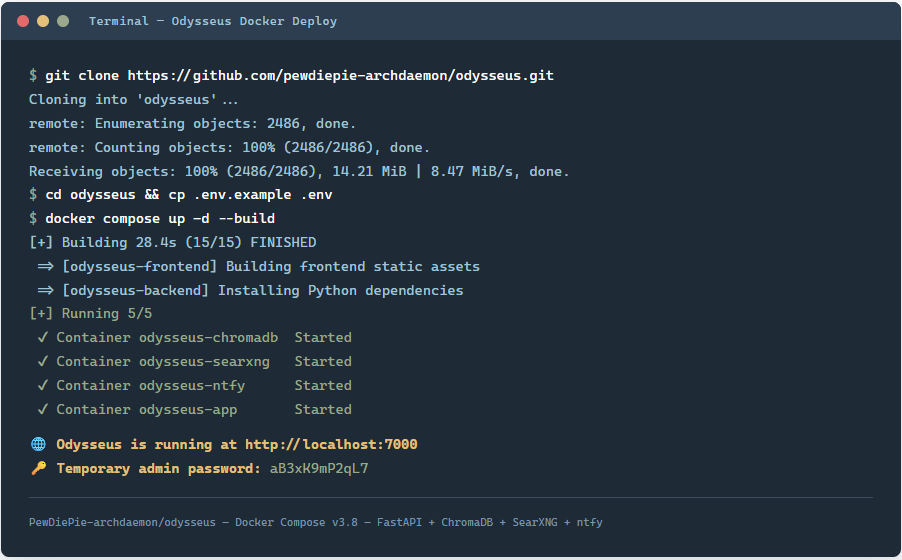Click the 'Cloning into 'odysseus'...' line
Image resolution: width=902 pixels, height=560 pixels.
[133, 100]
